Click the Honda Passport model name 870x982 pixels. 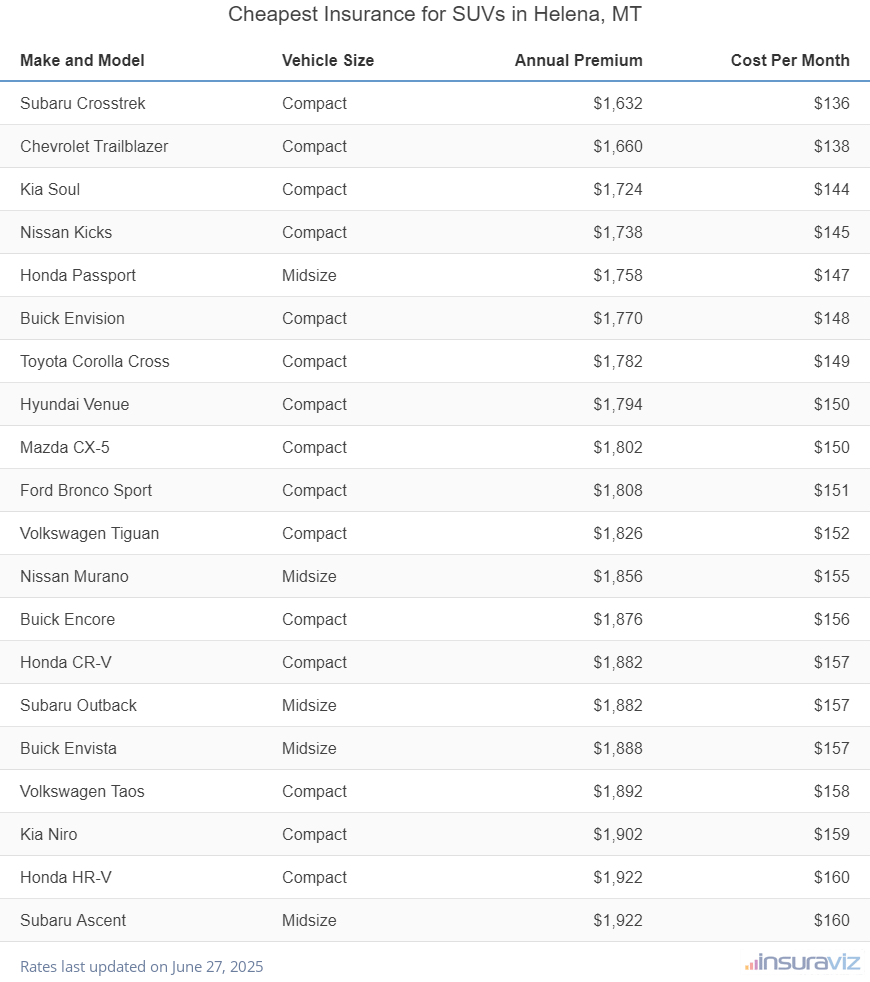pos(78,275)
